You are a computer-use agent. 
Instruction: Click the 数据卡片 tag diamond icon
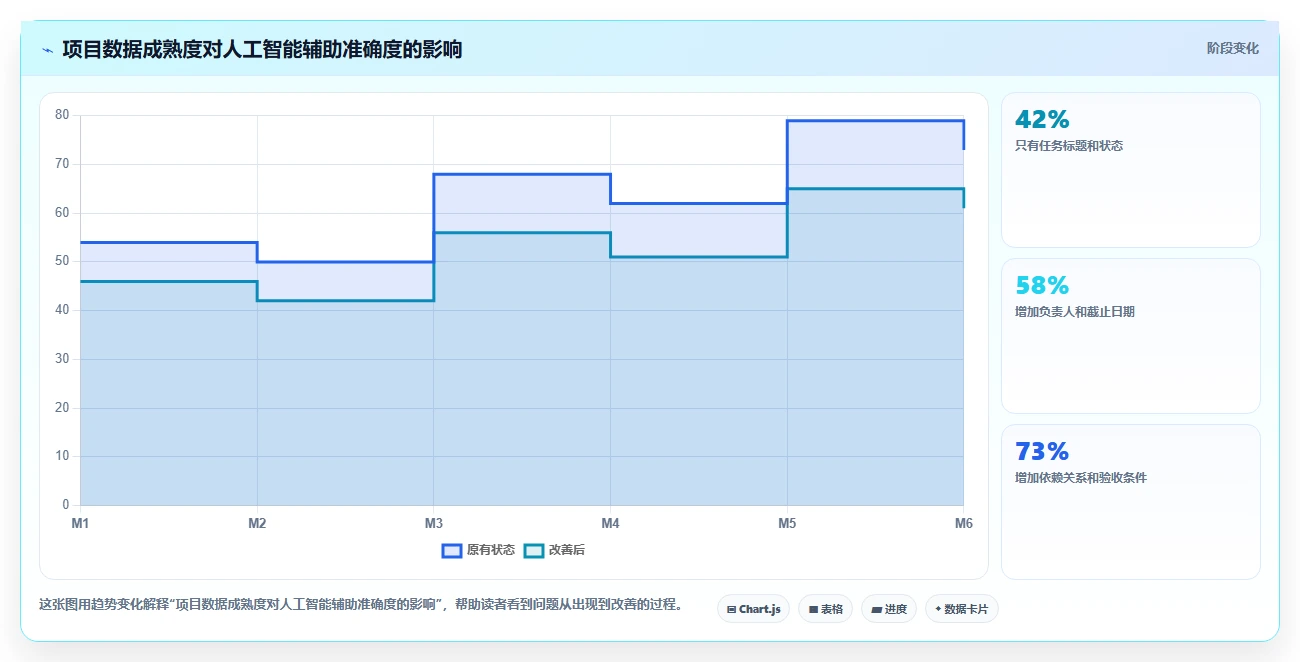(938, 609)
